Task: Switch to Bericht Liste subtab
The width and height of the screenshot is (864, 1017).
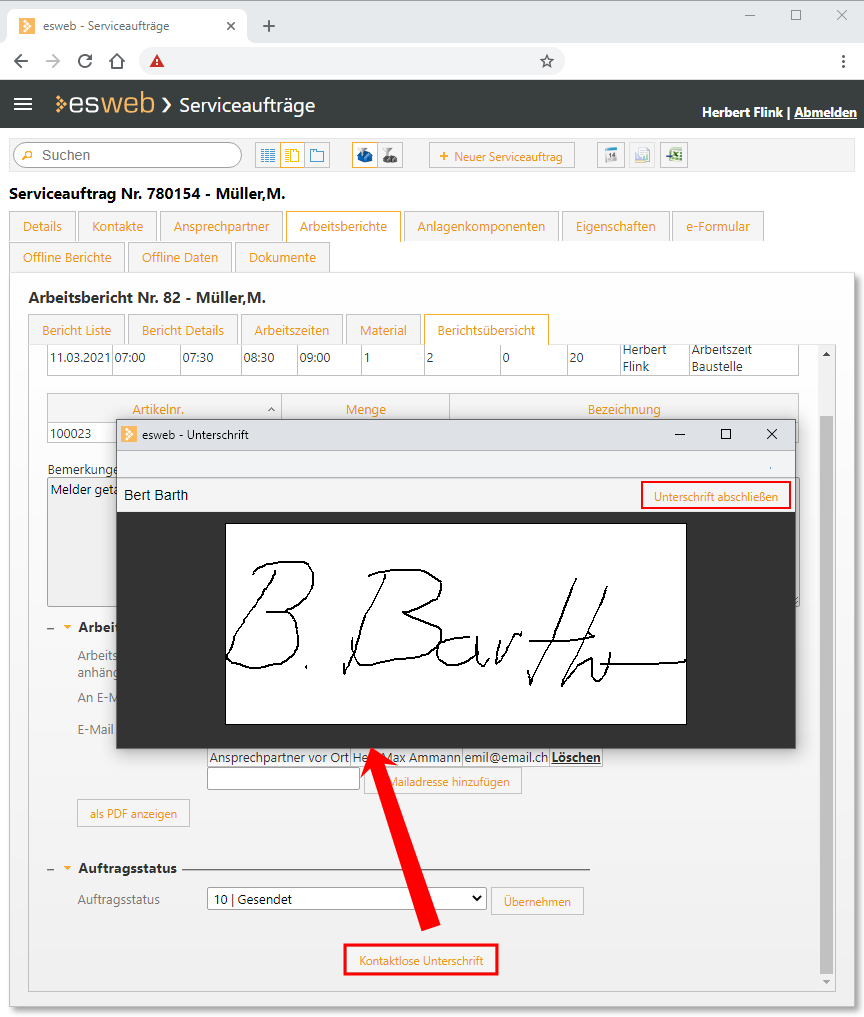Action: (x=77, y=330)
